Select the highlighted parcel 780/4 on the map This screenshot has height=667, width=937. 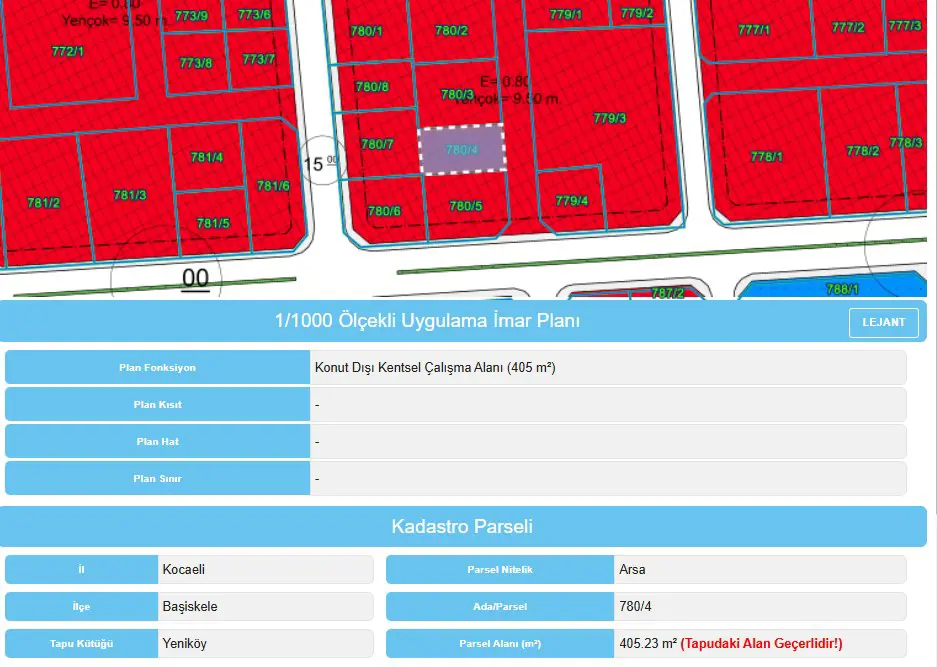click(x=462, y=149)
